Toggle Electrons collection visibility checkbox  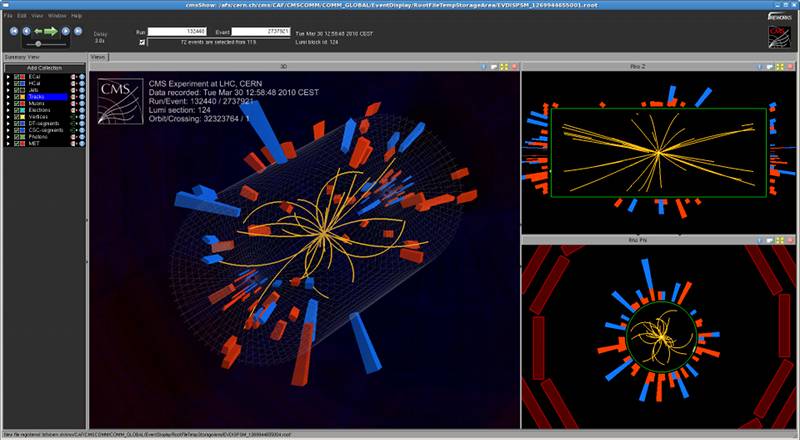tap(16, 110)
